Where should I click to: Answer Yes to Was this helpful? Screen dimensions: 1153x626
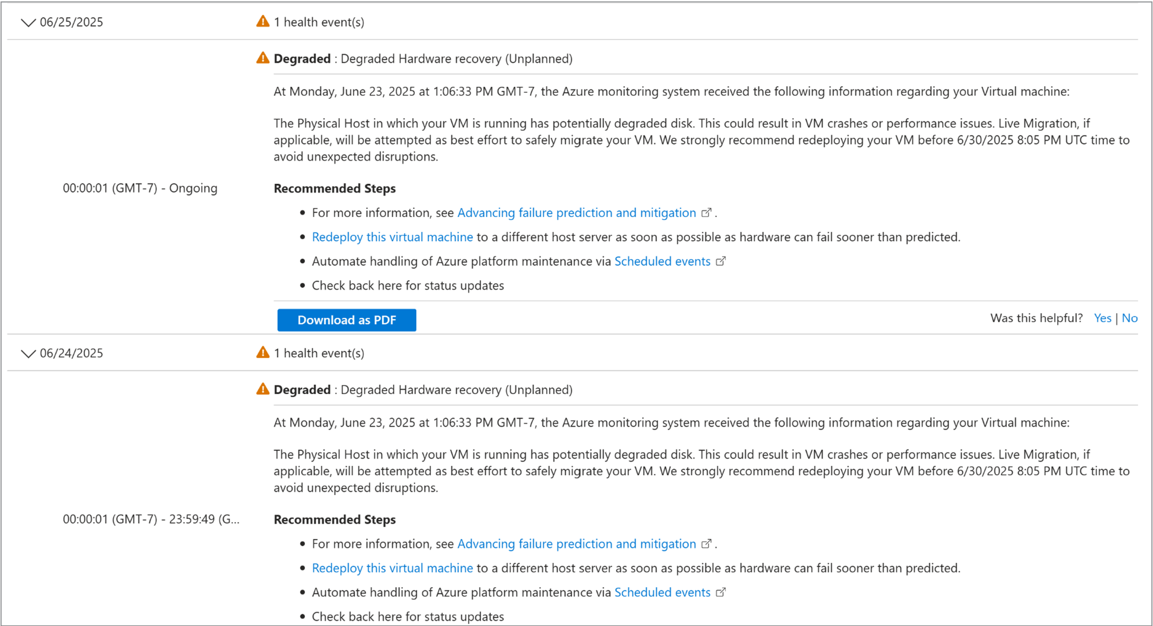[1102, 318]
